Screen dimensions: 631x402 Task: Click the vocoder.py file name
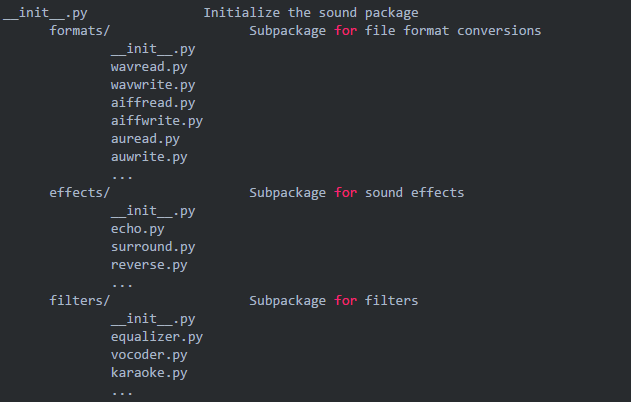point(149,355)
